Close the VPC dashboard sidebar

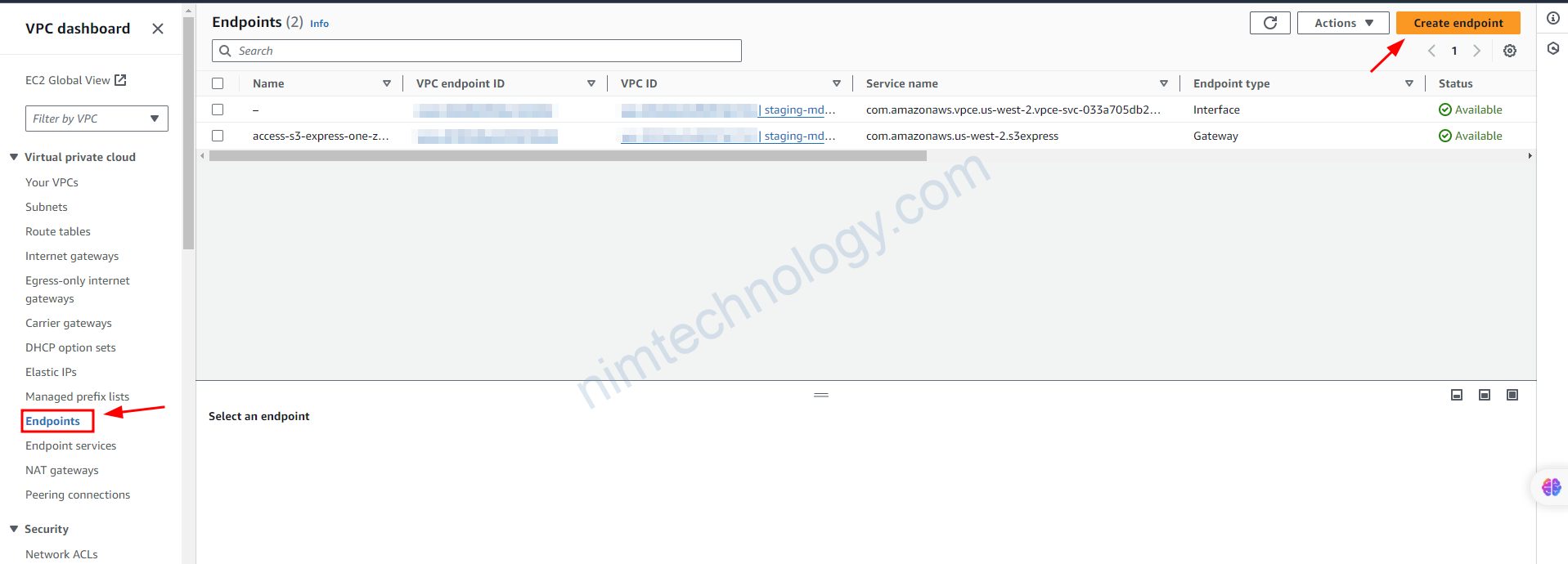[x=158, y=29]
